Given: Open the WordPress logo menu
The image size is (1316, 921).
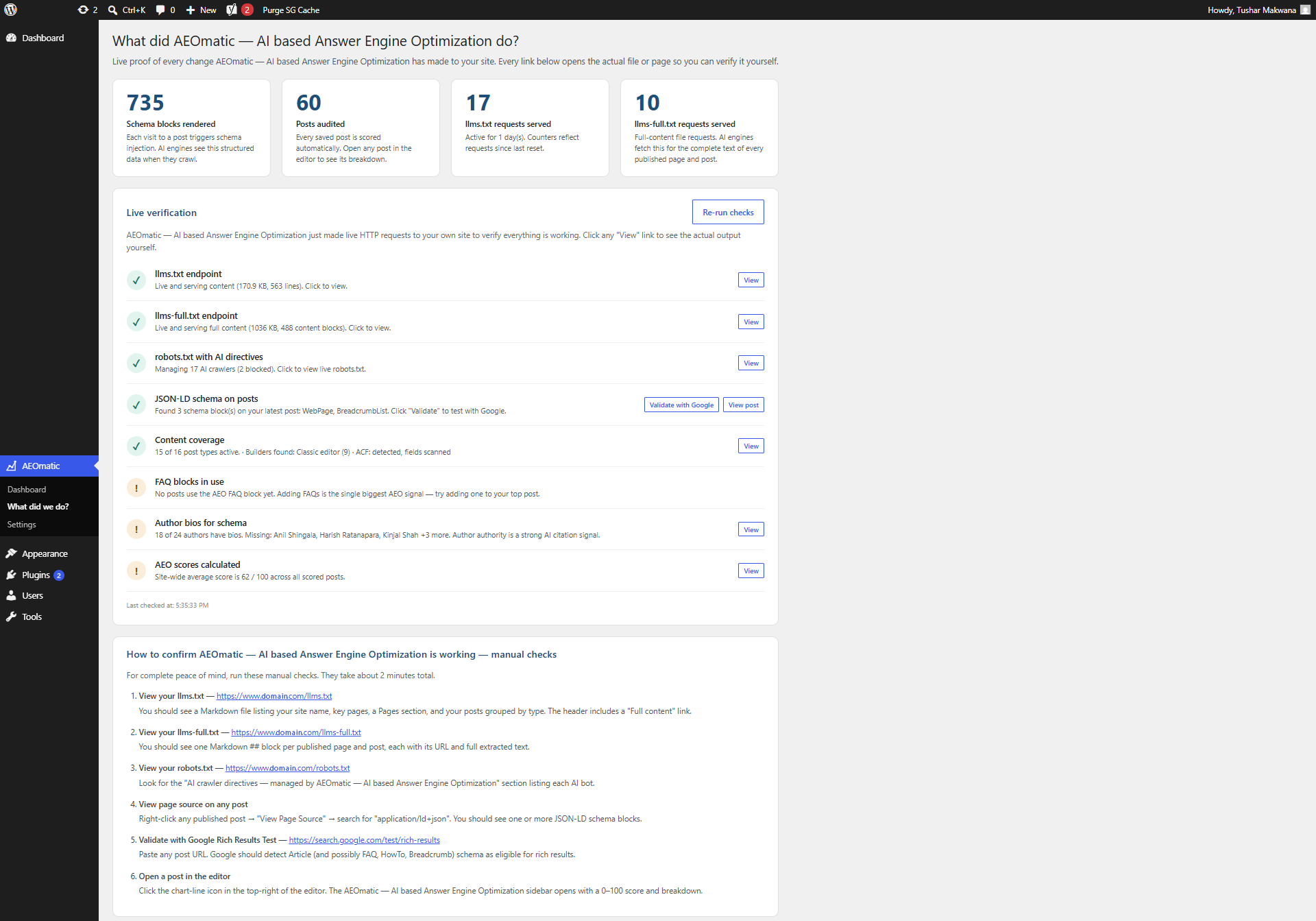Looking at the screenshot, I should [x=10, y=10].
